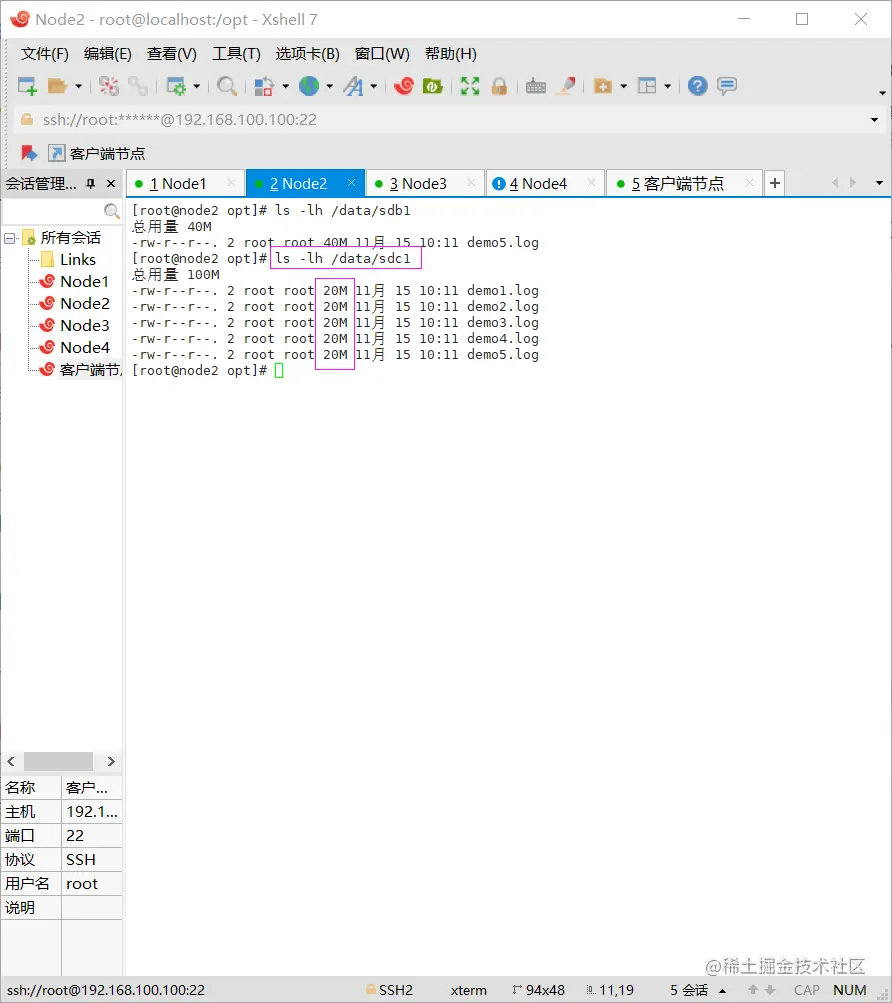Open the address bar history dropdown
Viewport: 892px width, 1003px height.
874,120
